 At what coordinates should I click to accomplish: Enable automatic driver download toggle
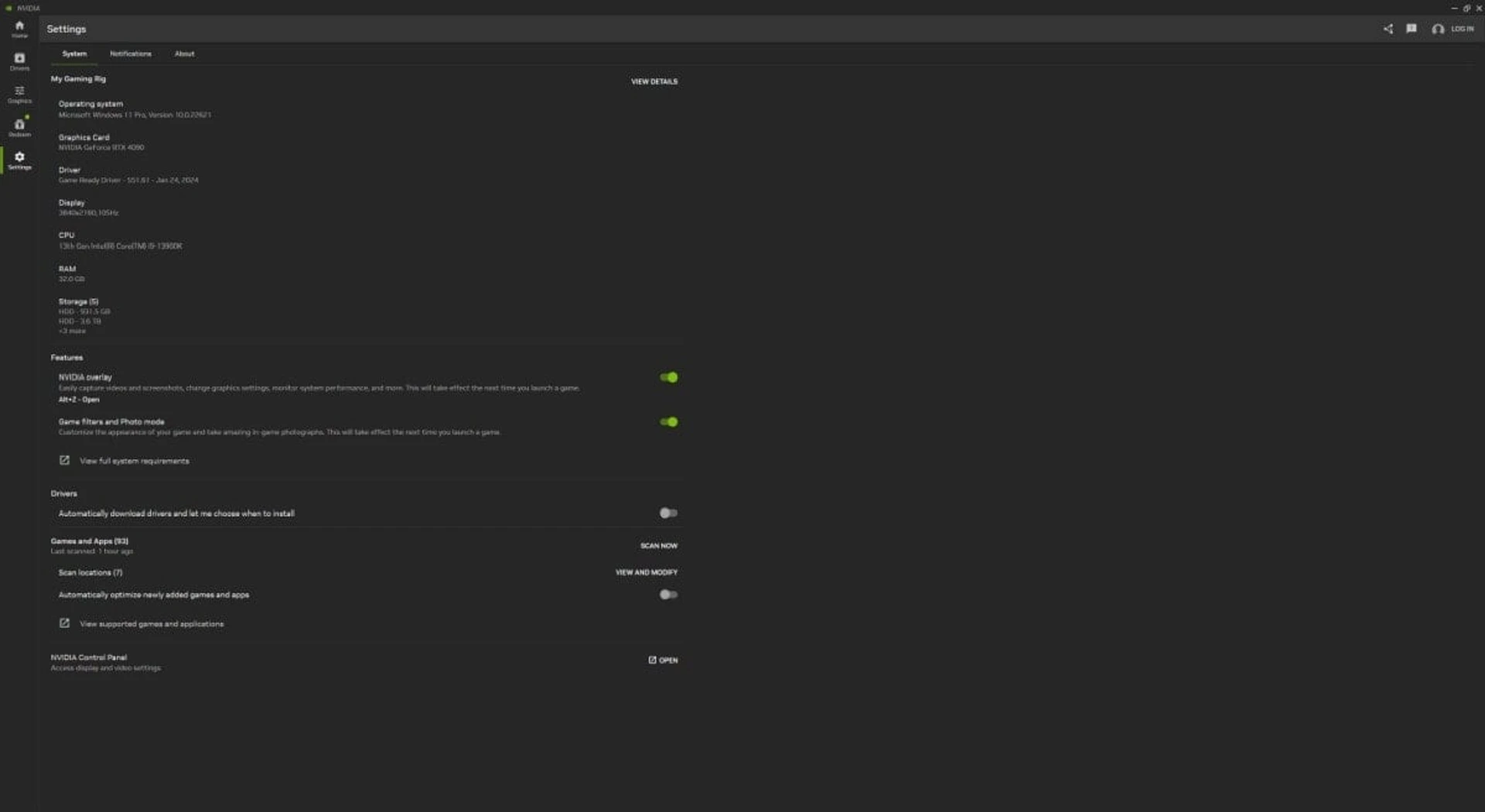(668, 513)
